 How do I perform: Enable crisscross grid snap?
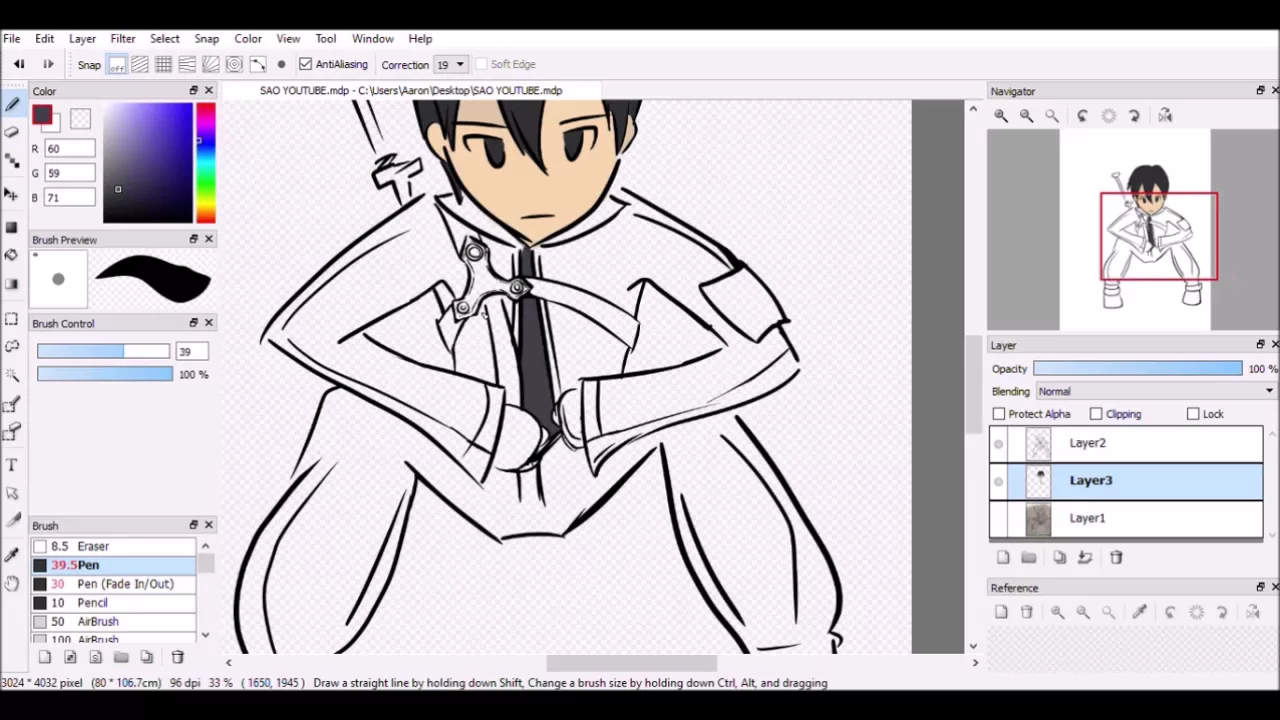[163, 64]
